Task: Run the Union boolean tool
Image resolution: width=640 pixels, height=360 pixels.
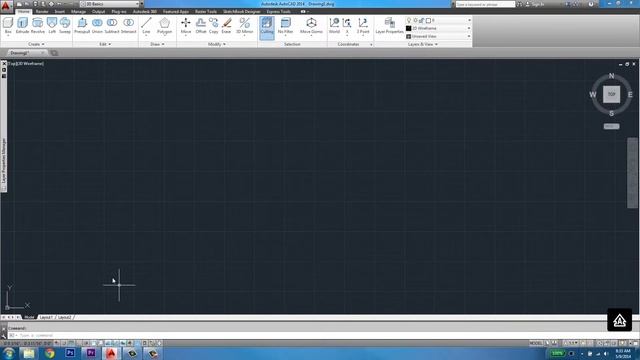Action: tap(97, 25)
